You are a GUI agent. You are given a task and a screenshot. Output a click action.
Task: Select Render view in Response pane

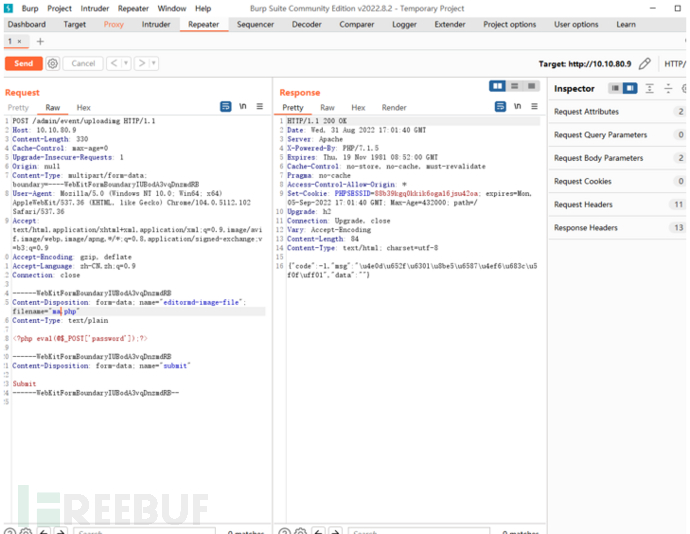tap(394, 107)
